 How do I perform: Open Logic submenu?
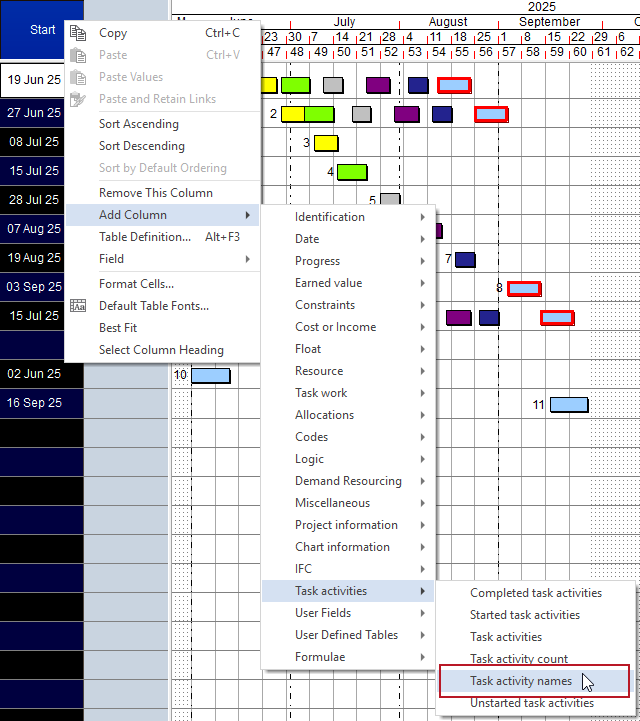[348, 459]
